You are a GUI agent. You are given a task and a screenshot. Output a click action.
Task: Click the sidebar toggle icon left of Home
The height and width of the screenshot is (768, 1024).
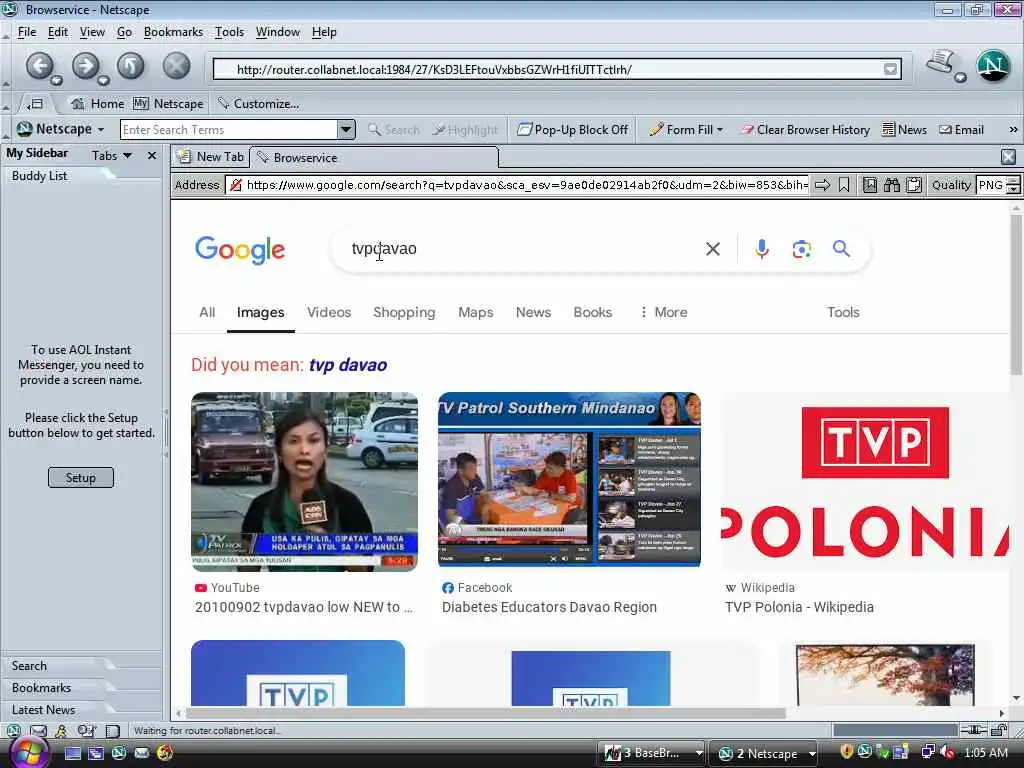pos(35,104)
